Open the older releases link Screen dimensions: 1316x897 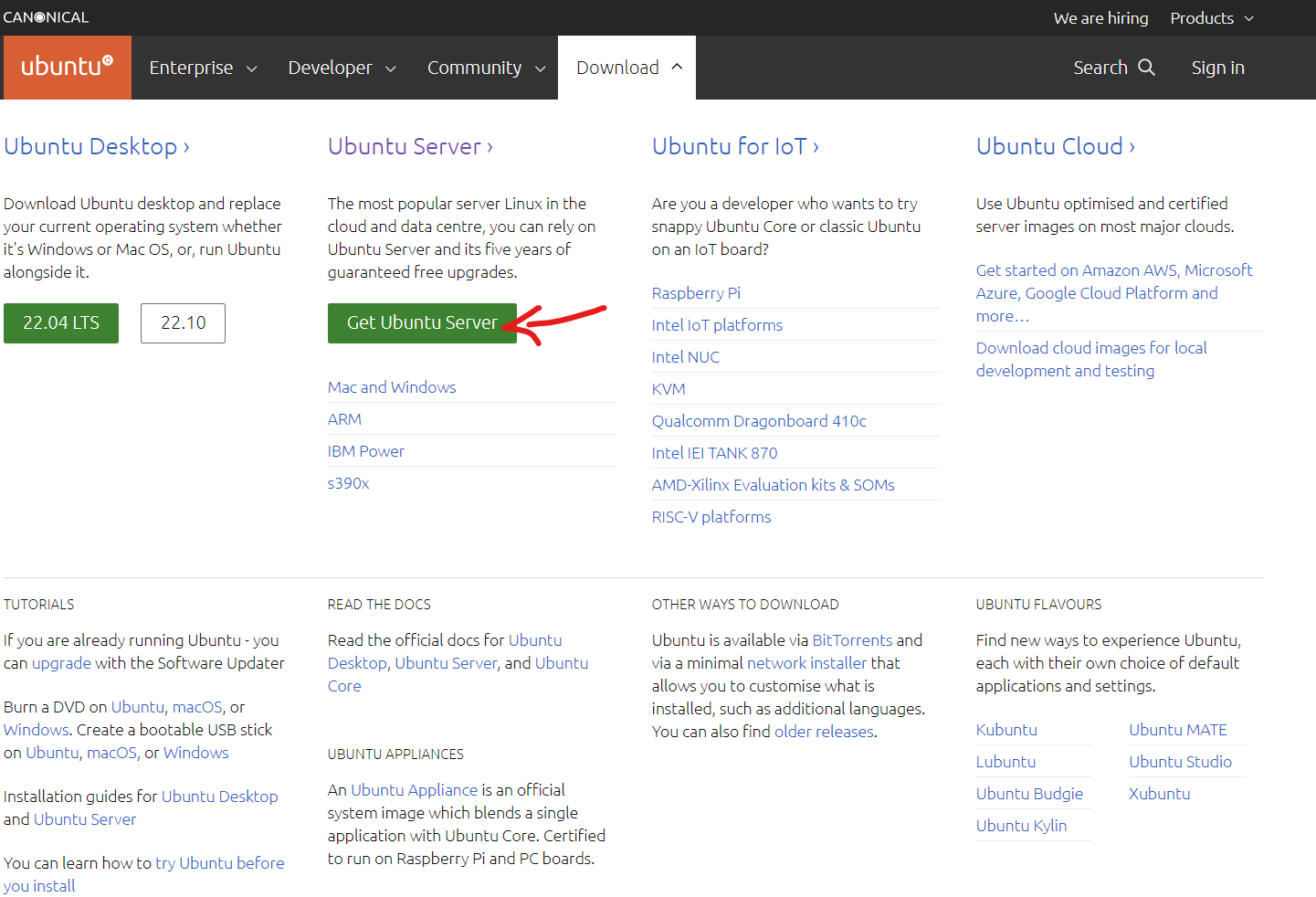pos(824,732)
